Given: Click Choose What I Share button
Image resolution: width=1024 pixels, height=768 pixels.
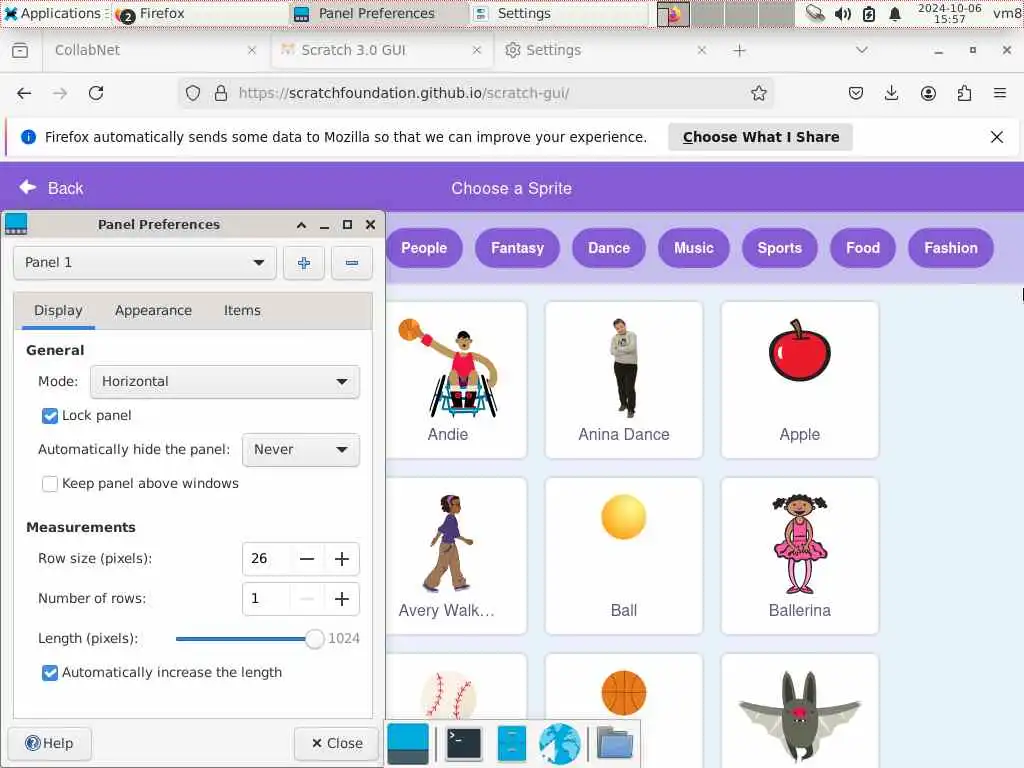Looking at the screenshot, I should [760, 137].
